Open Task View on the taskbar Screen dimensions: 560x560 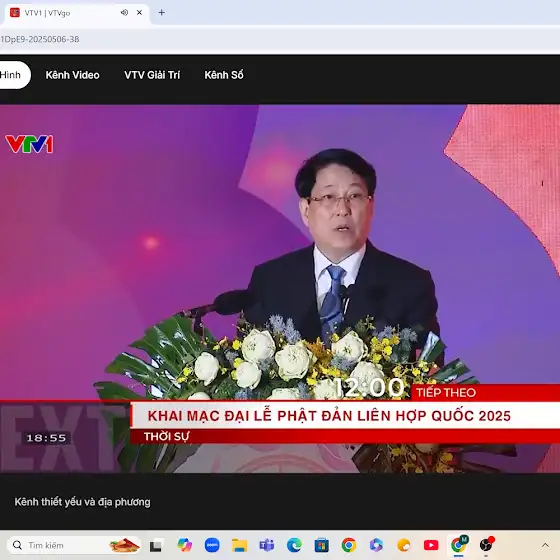(x=156, y=545)
